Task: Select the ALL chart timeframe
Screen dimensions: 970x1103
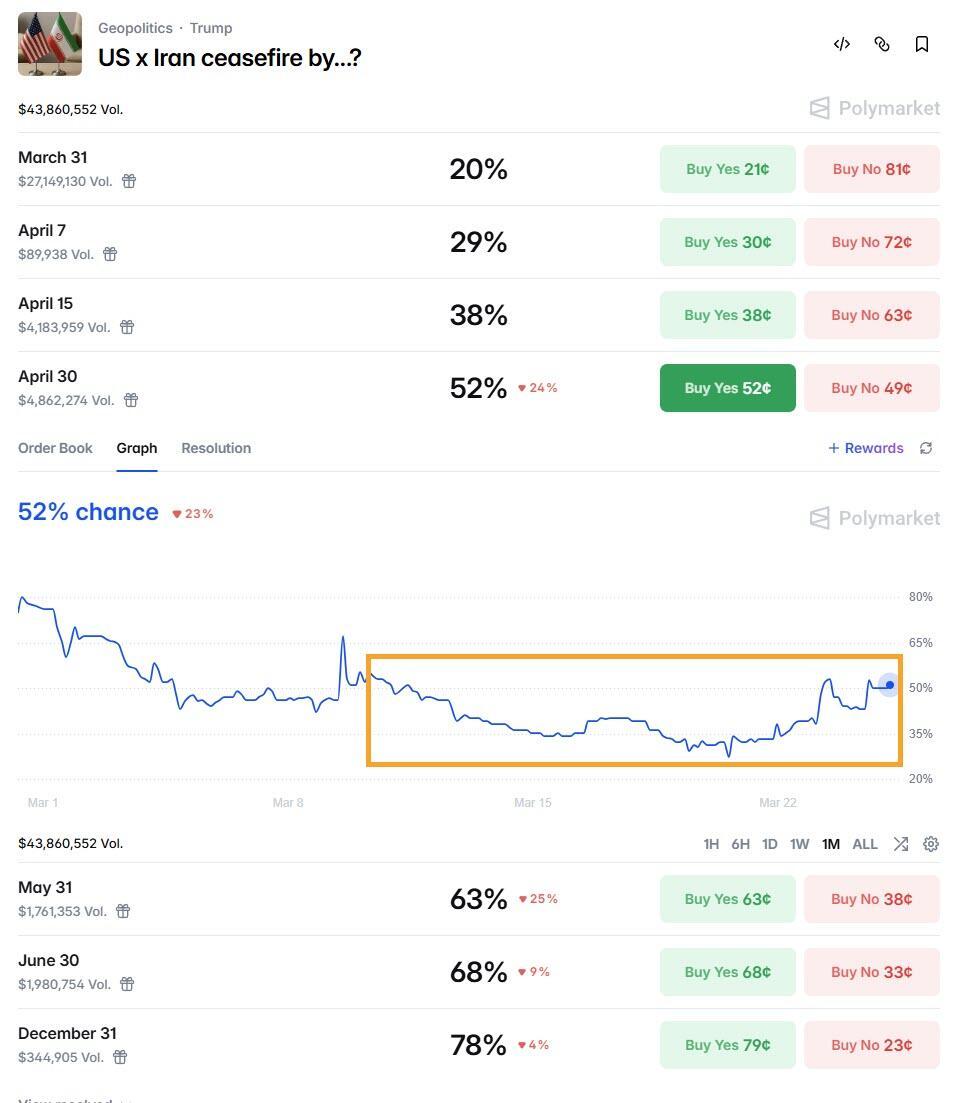Action: pyautogui.click(x=865, y=844)
